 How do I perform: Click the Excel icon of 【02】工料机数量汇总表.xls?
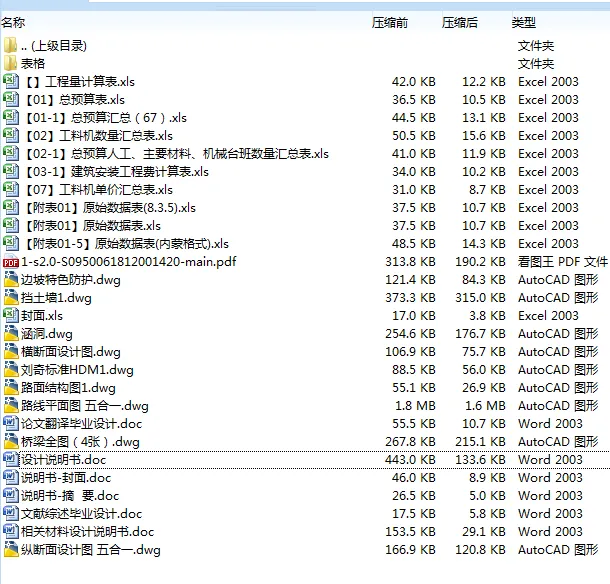(x=11, y=135)
